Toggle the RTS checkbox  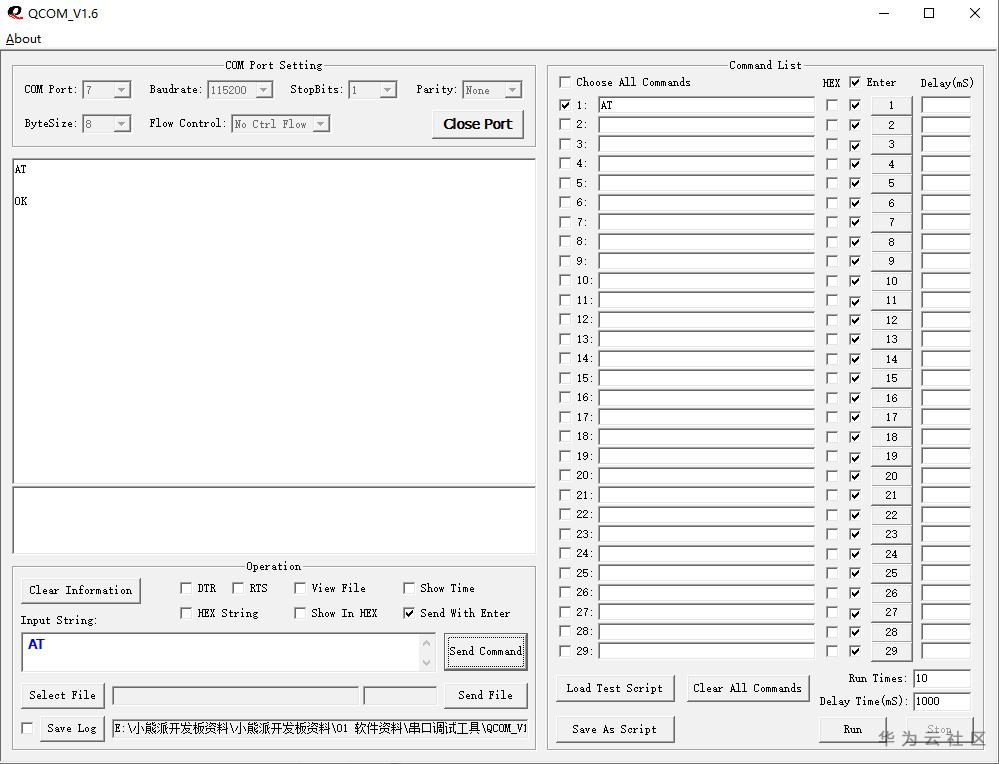pyautogui.click(x=238, y=588)
